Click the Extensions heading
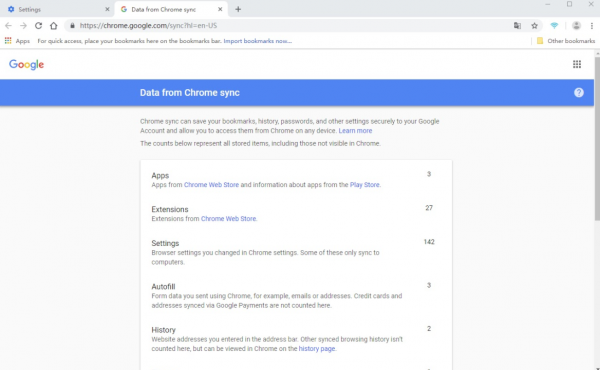The width and height of the screenshot is (600, 370). coord(170,209)
